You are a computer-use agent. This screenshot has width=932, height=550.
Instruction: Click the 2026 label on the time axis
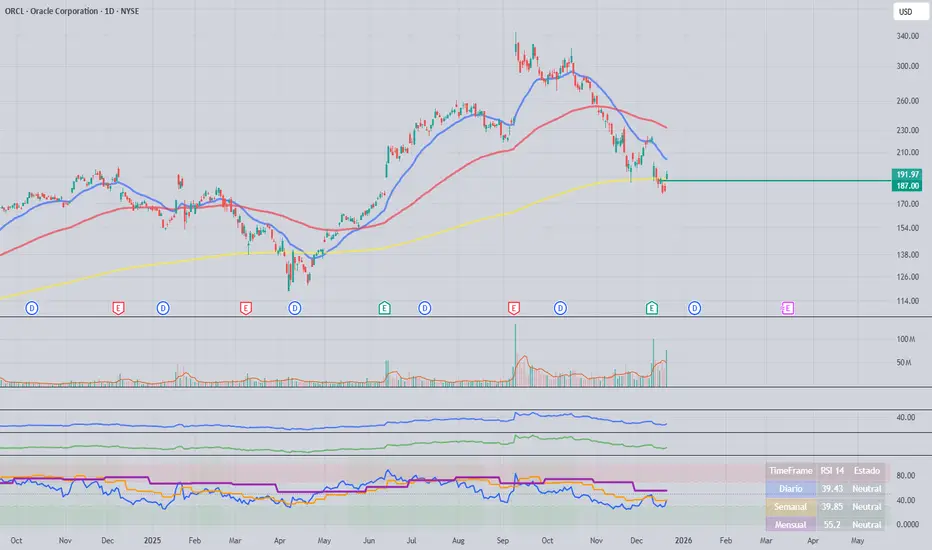coord(684,540)
